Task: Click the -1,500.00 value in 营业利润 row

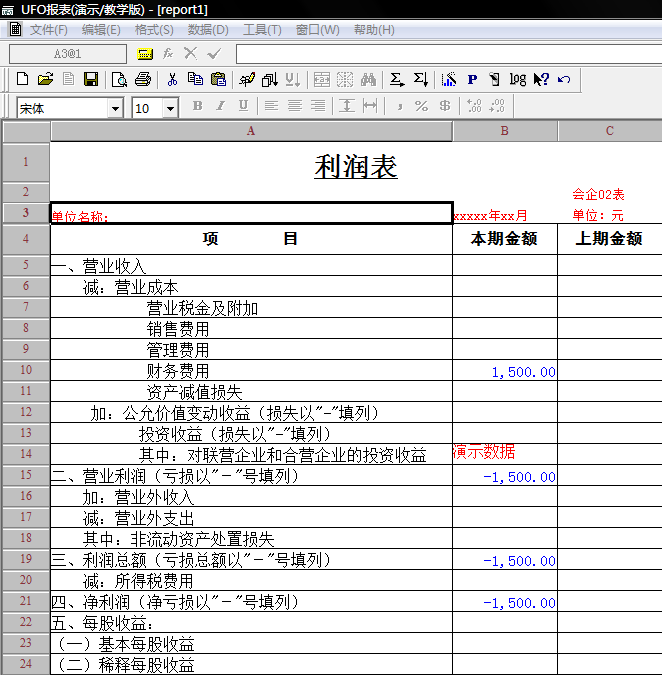Action: (x=520, y=477)
